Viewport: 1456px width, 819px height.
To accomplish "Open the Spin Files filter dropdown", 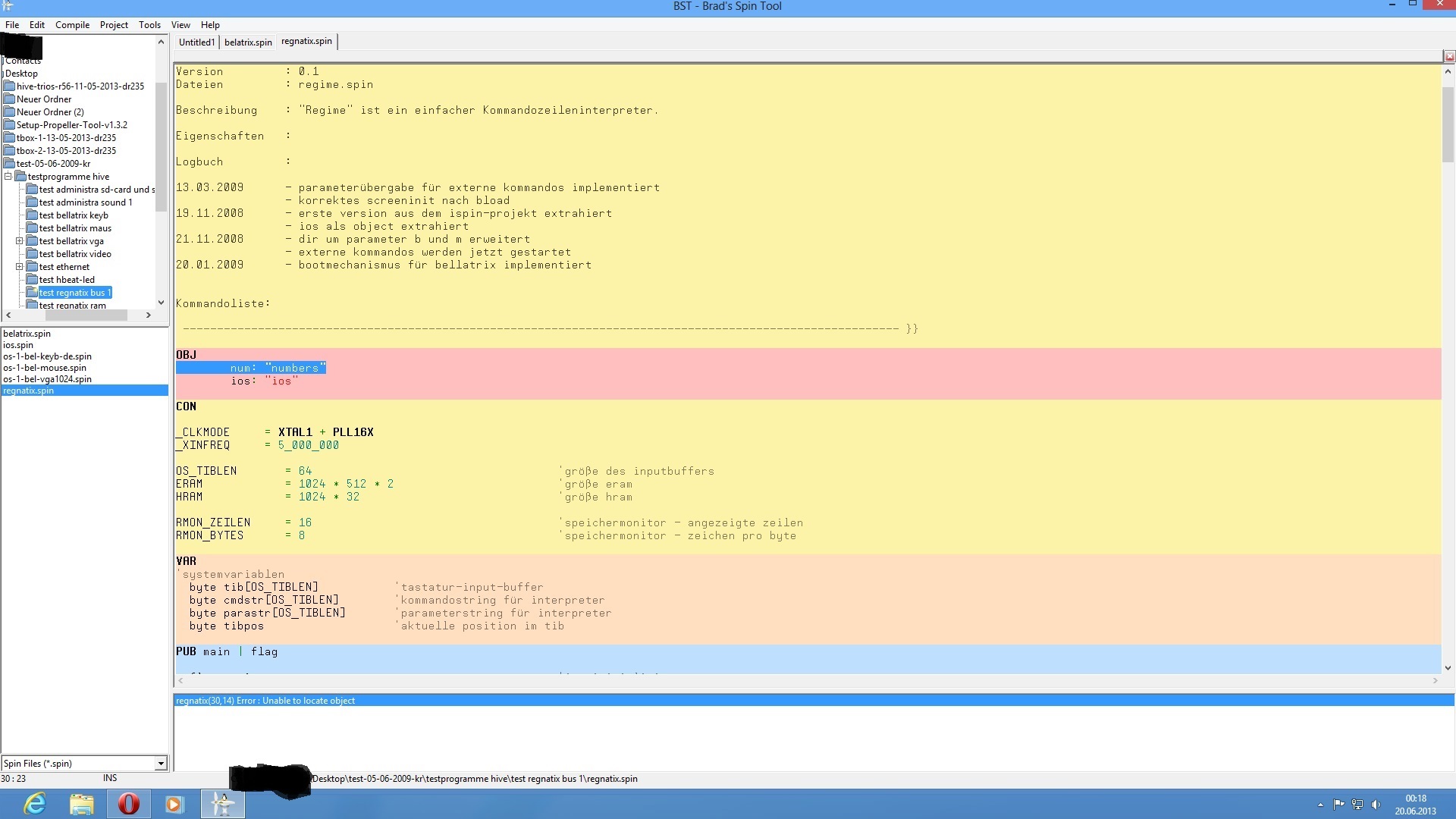I will point(161,764).
